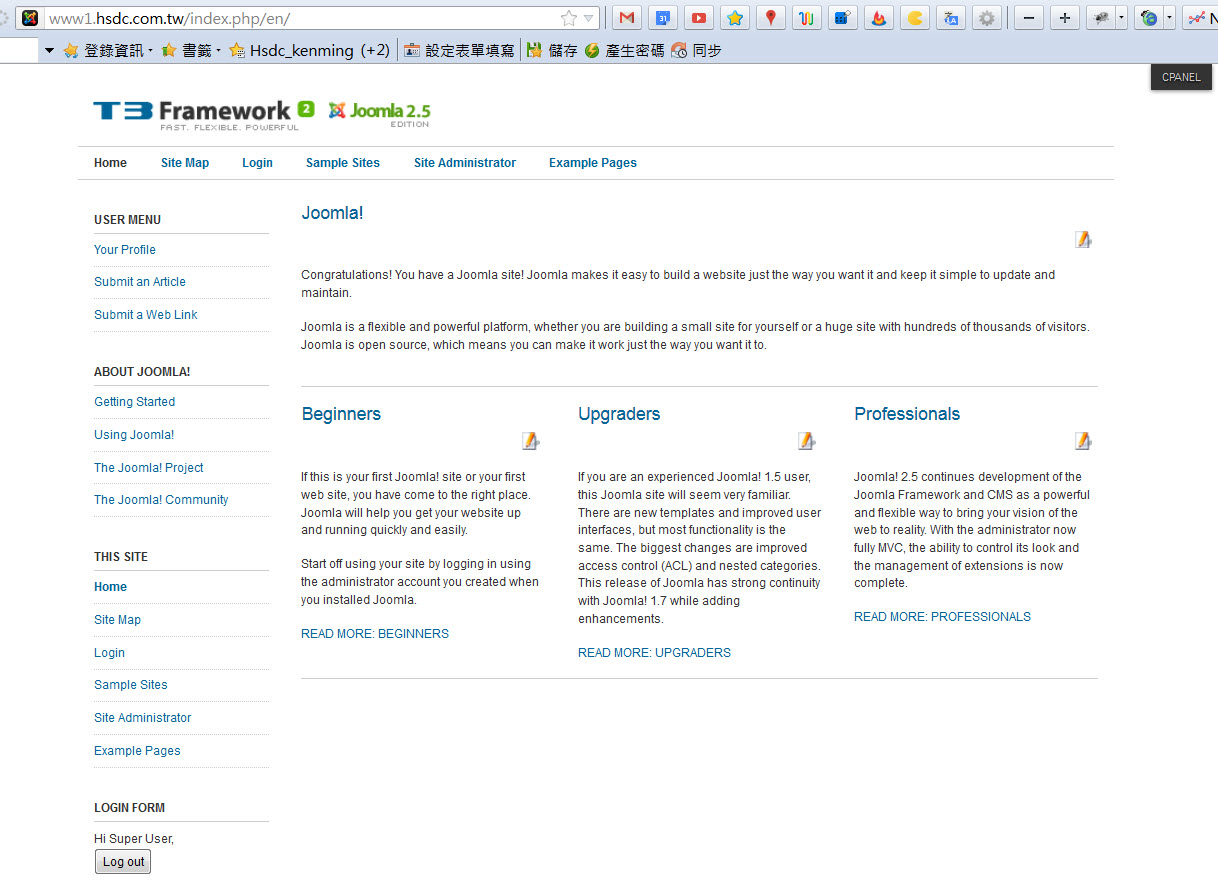Open The Joomla! Project link
Image resolution: width=1218 pixels, height=889 pixels.
(149, 468)
